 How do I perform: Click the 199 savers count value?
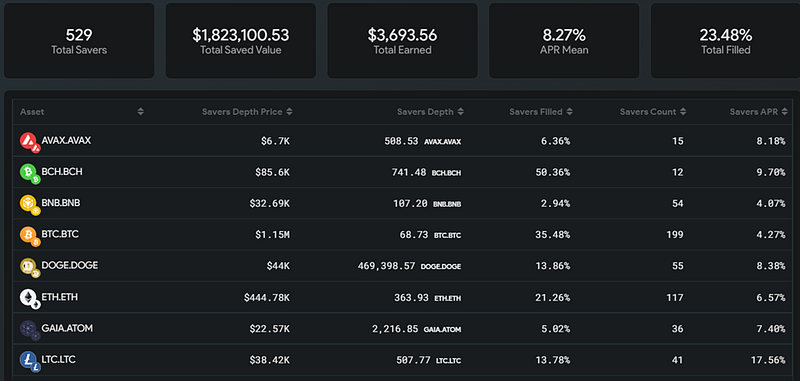click(x=674, y=235)
